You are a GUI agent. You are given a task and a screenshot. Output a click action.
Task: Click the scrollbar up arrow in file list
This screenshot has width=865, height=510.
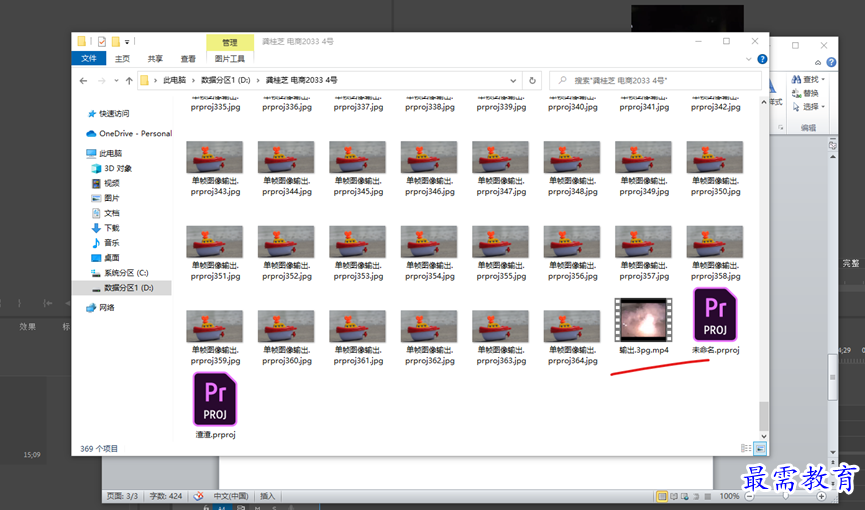click(763, 102)
